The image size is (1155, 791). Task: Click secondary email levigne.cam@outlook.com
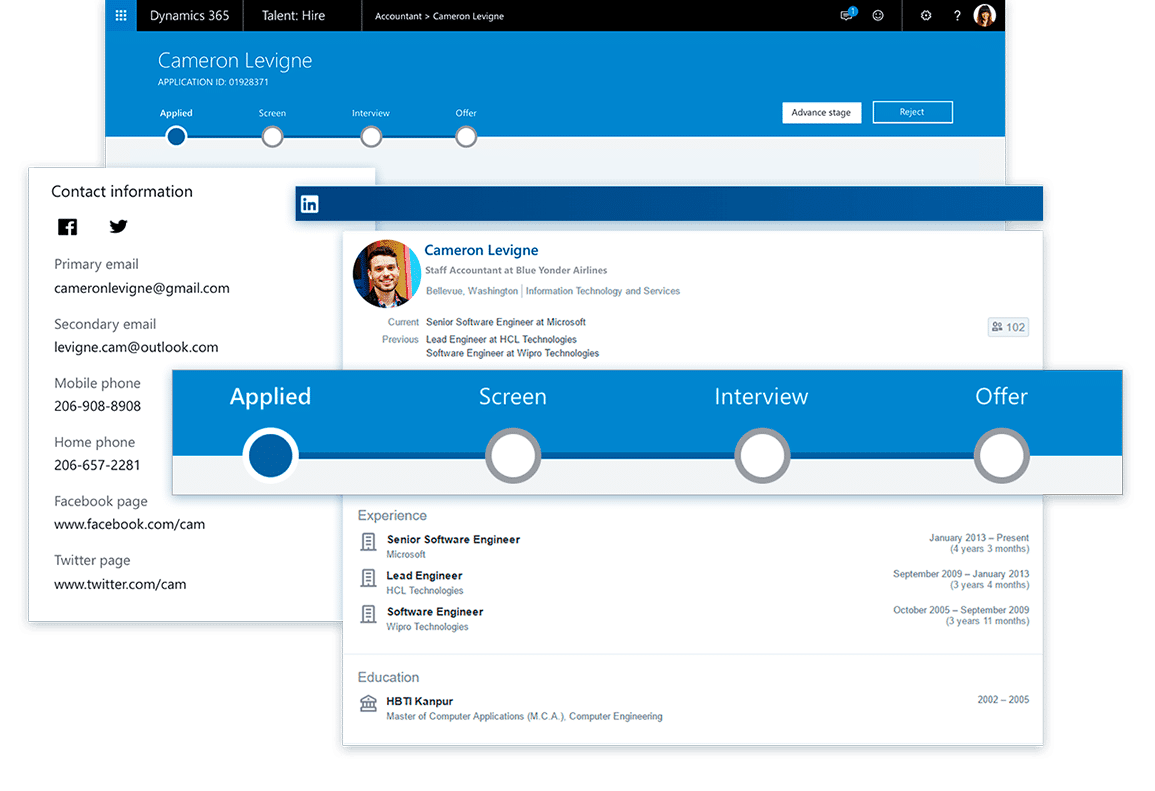pos(136,347)
